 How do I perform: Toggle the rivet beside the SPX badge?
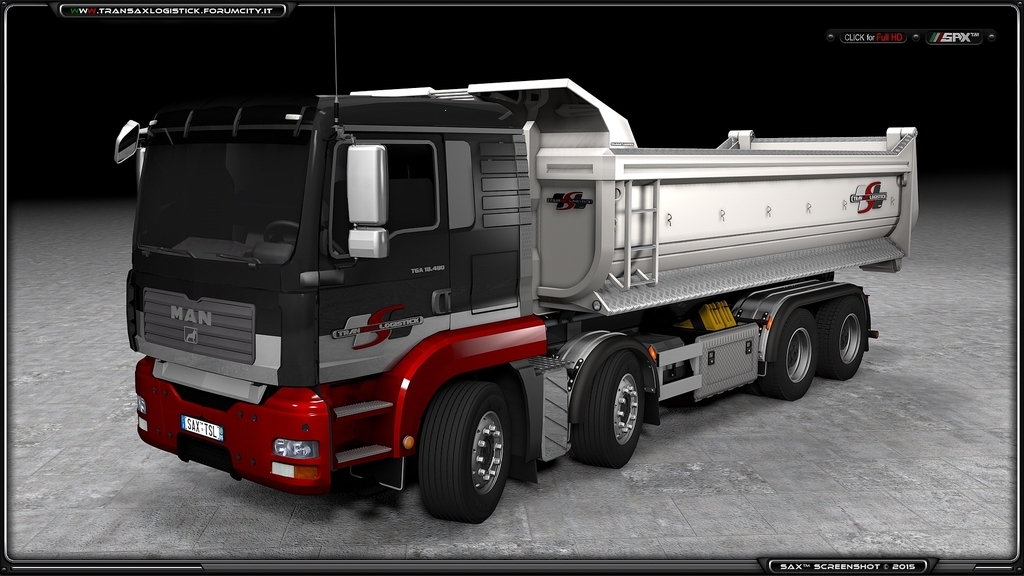[991, 37]
